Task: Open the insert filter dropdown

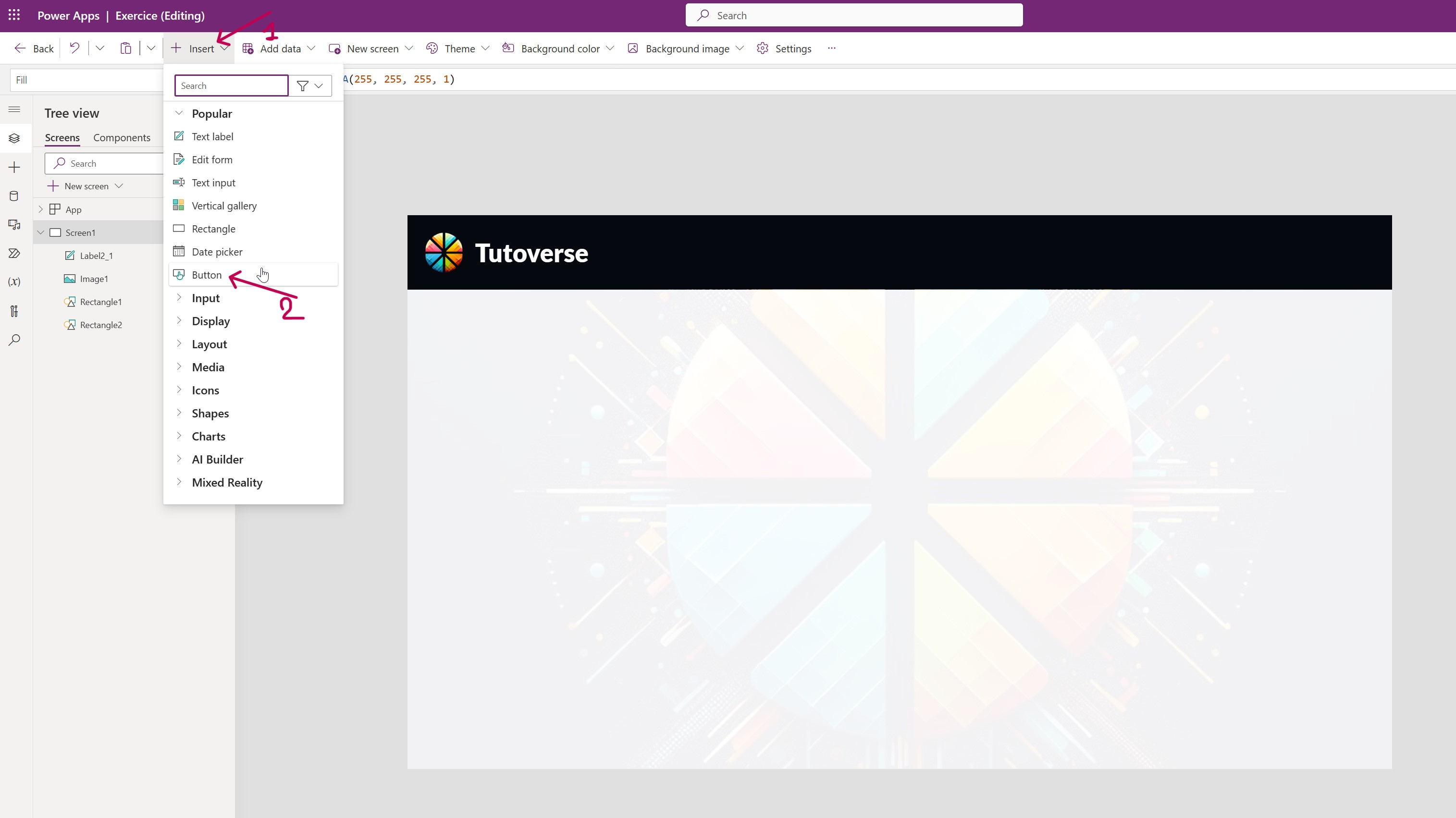Action: coord(310,86)
